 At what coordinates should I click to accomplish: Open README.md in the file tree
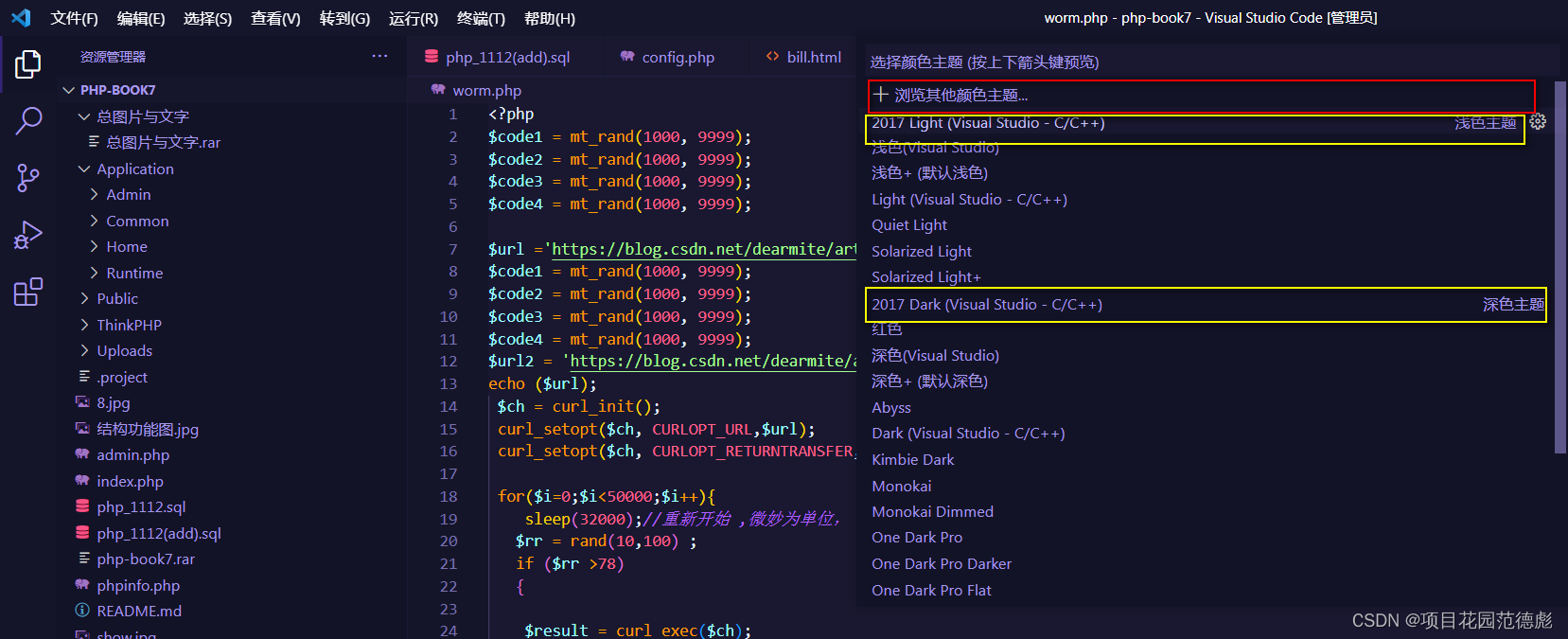pos(139,612)
